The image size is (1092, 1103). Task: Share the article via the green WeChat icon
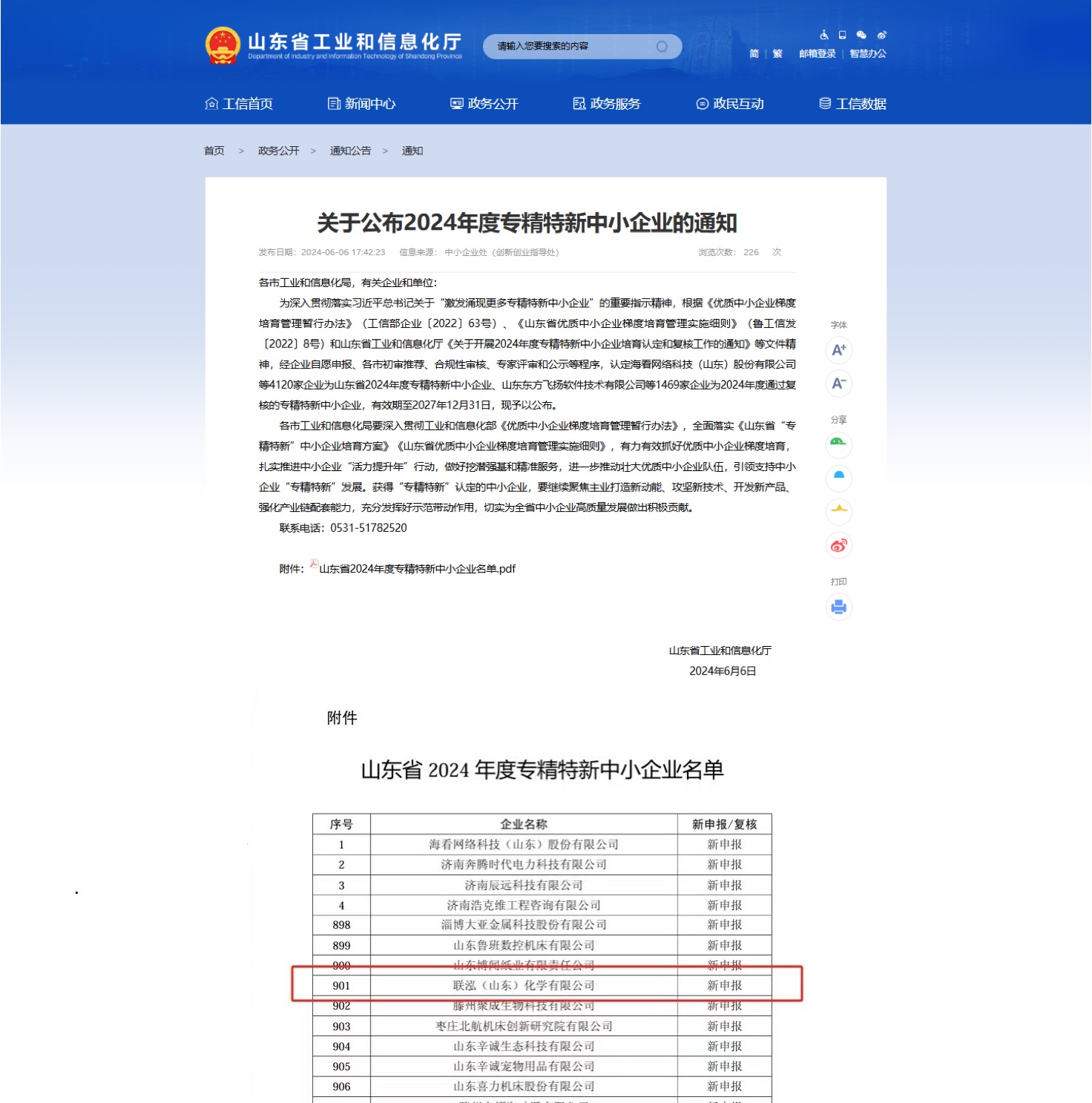click(838, 445)
